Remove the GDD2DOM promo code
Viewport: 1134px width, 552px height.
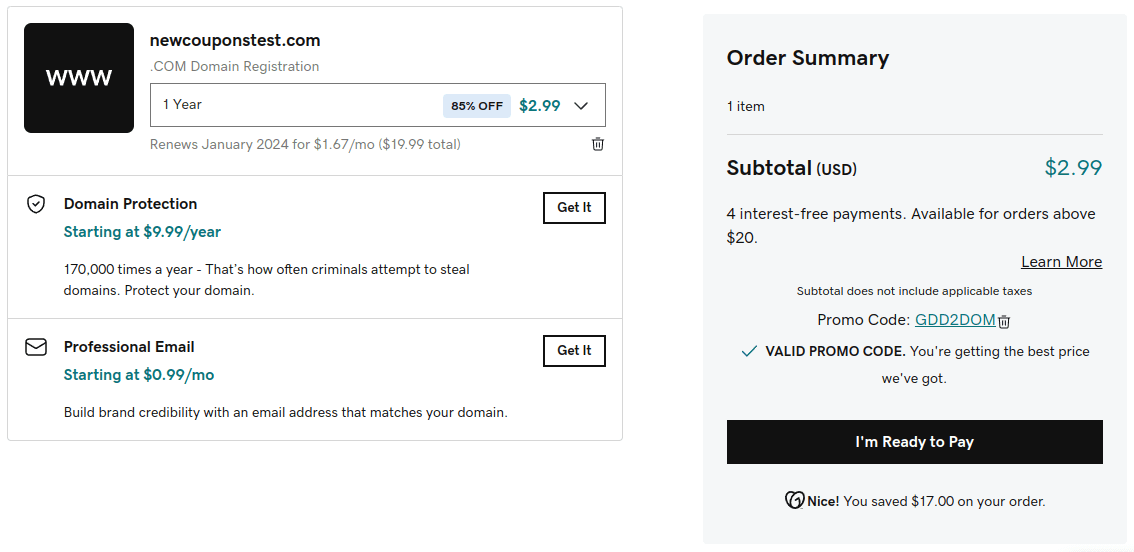click(1005, 321)
